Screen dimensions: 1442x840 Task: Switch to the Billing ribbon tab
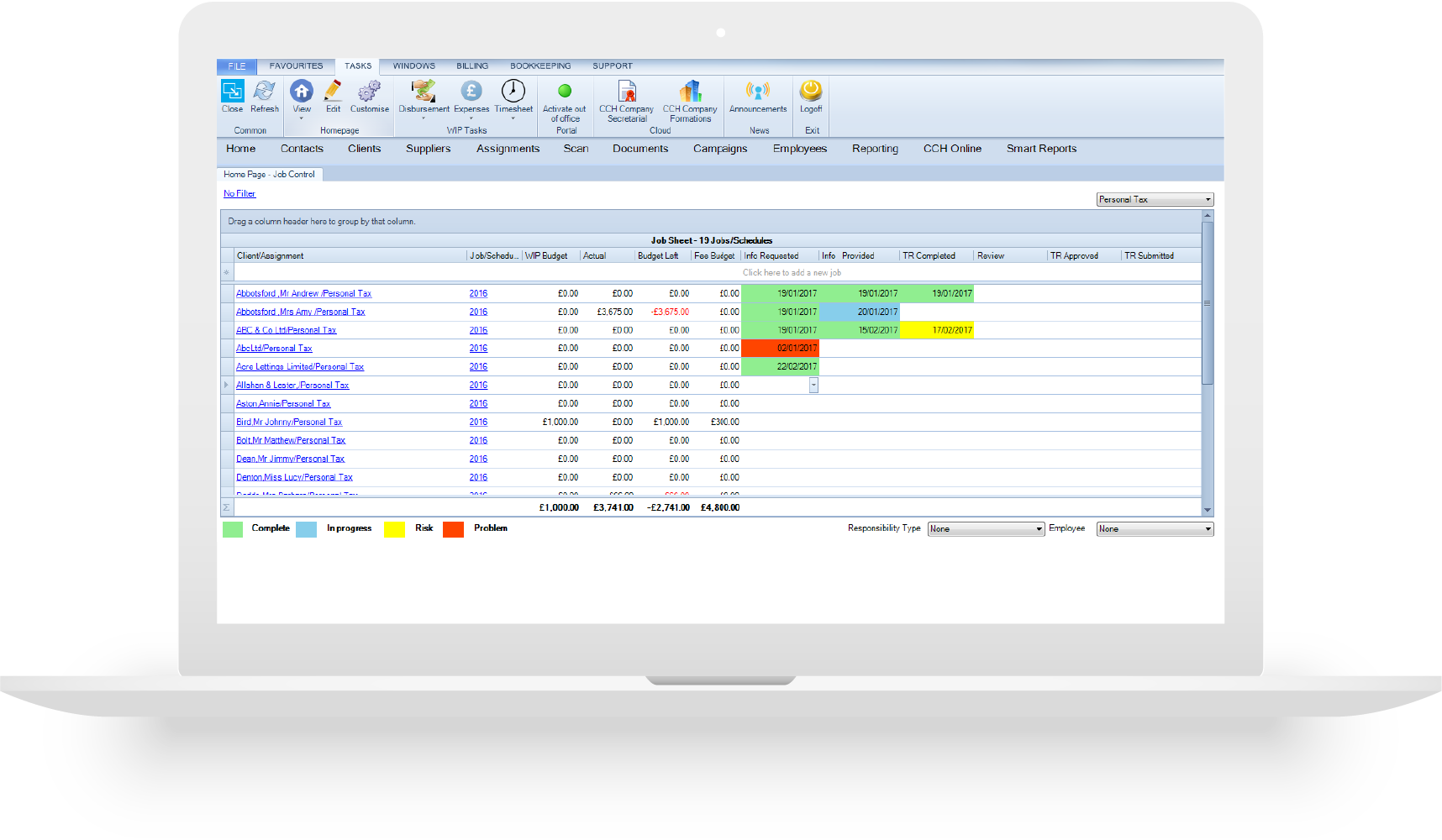tap(472, 66)
